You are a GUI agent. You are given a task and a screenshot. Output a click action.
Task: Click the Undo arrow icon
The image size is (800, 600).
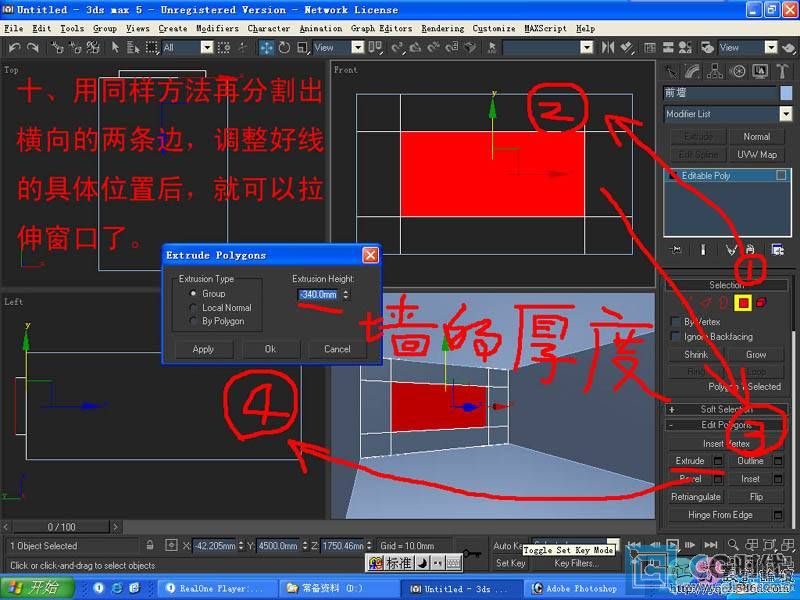pyautogui.click(x=15, y=47)
